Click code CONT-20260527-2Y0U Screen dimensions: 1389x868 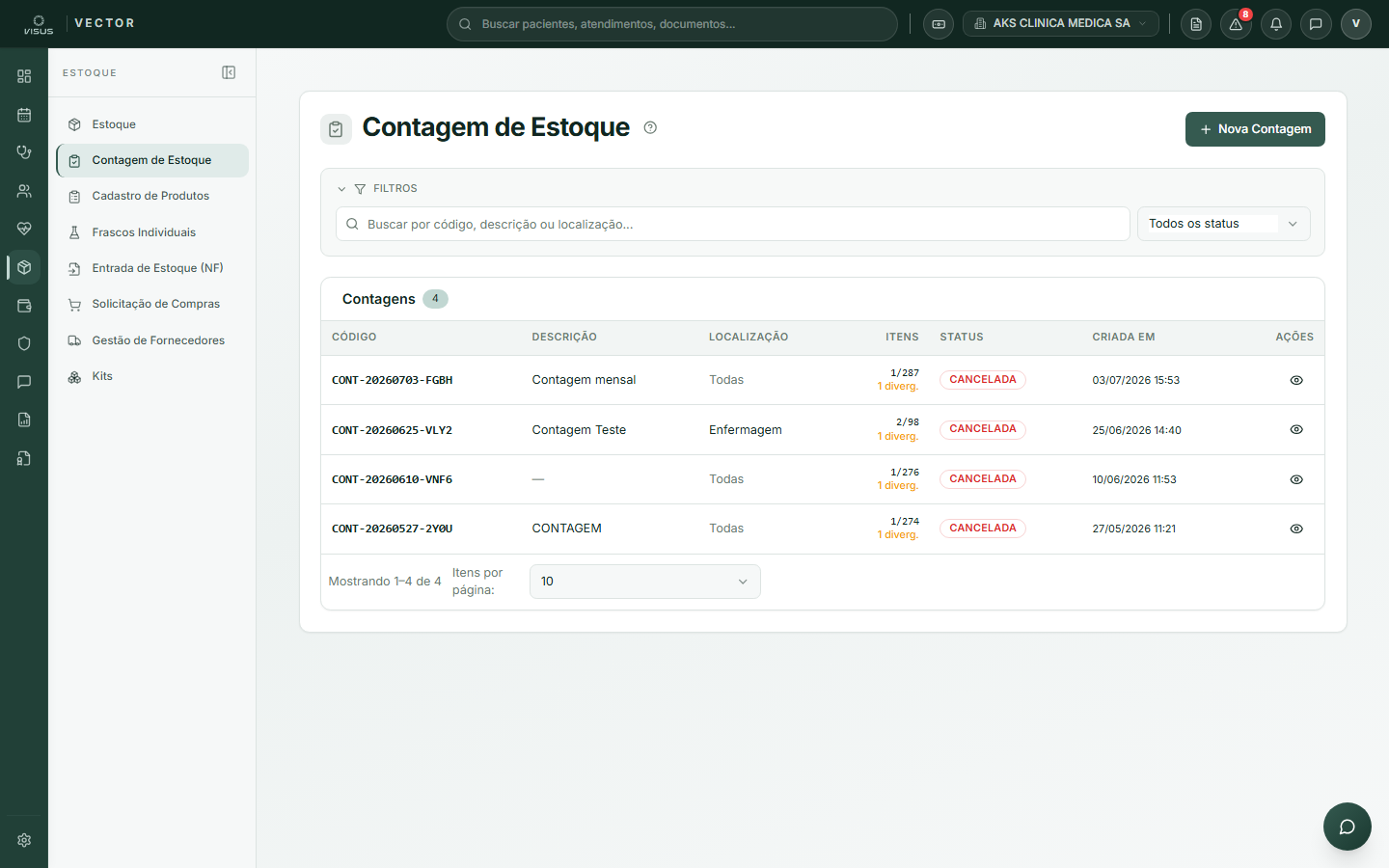(392, 529)
